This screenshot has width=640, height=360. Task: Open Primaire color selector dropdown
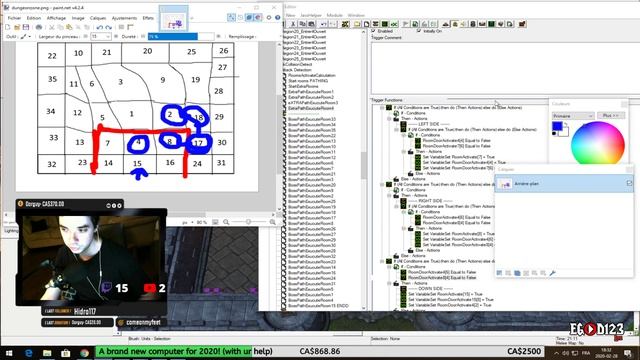coord(573,116)
